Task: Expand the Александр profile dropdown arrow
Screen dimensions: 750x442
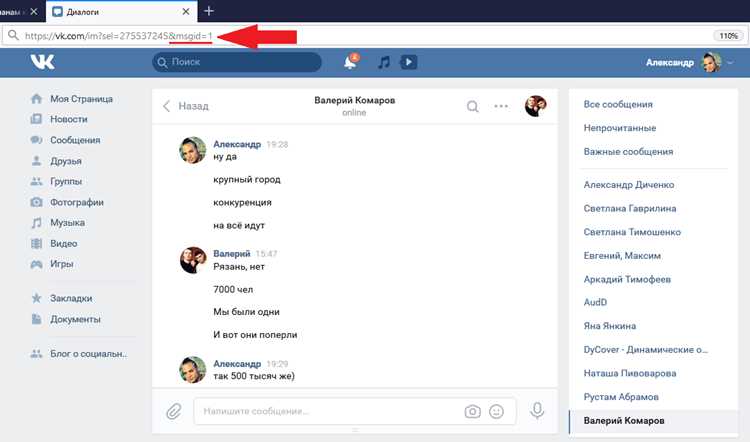Action: point(730,63)
